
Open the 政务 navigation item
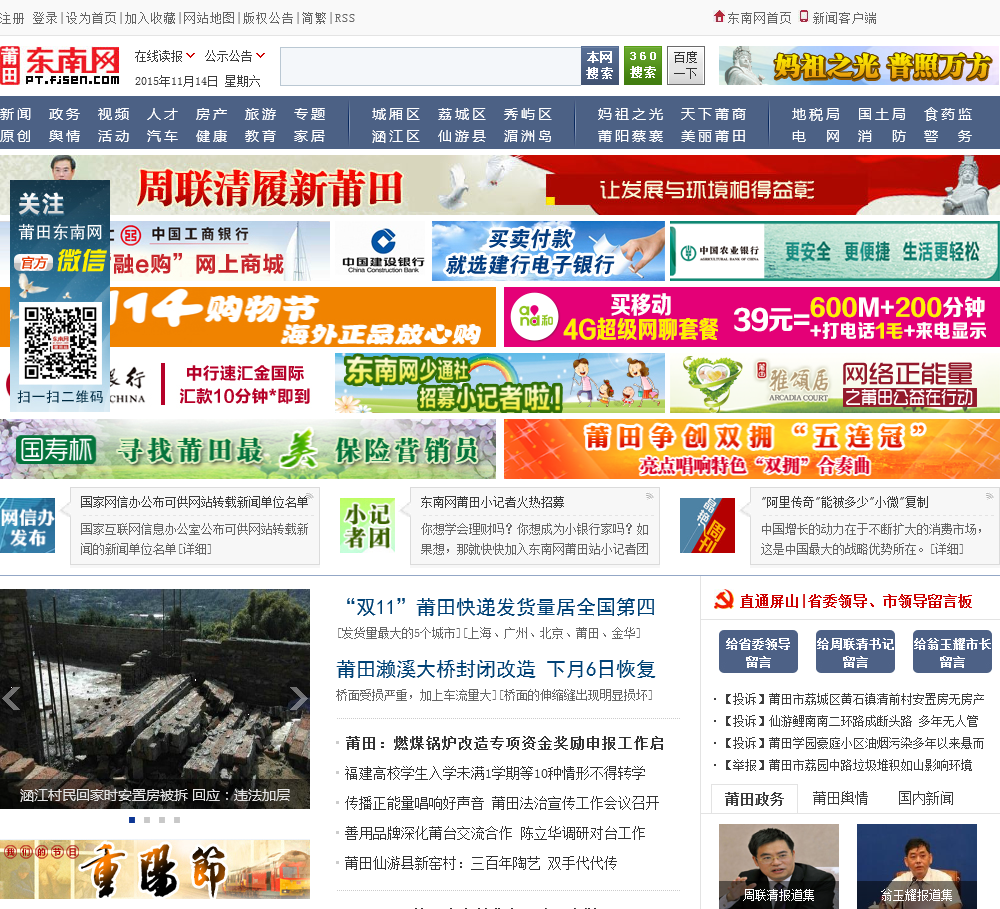click(x=64, y=114)
